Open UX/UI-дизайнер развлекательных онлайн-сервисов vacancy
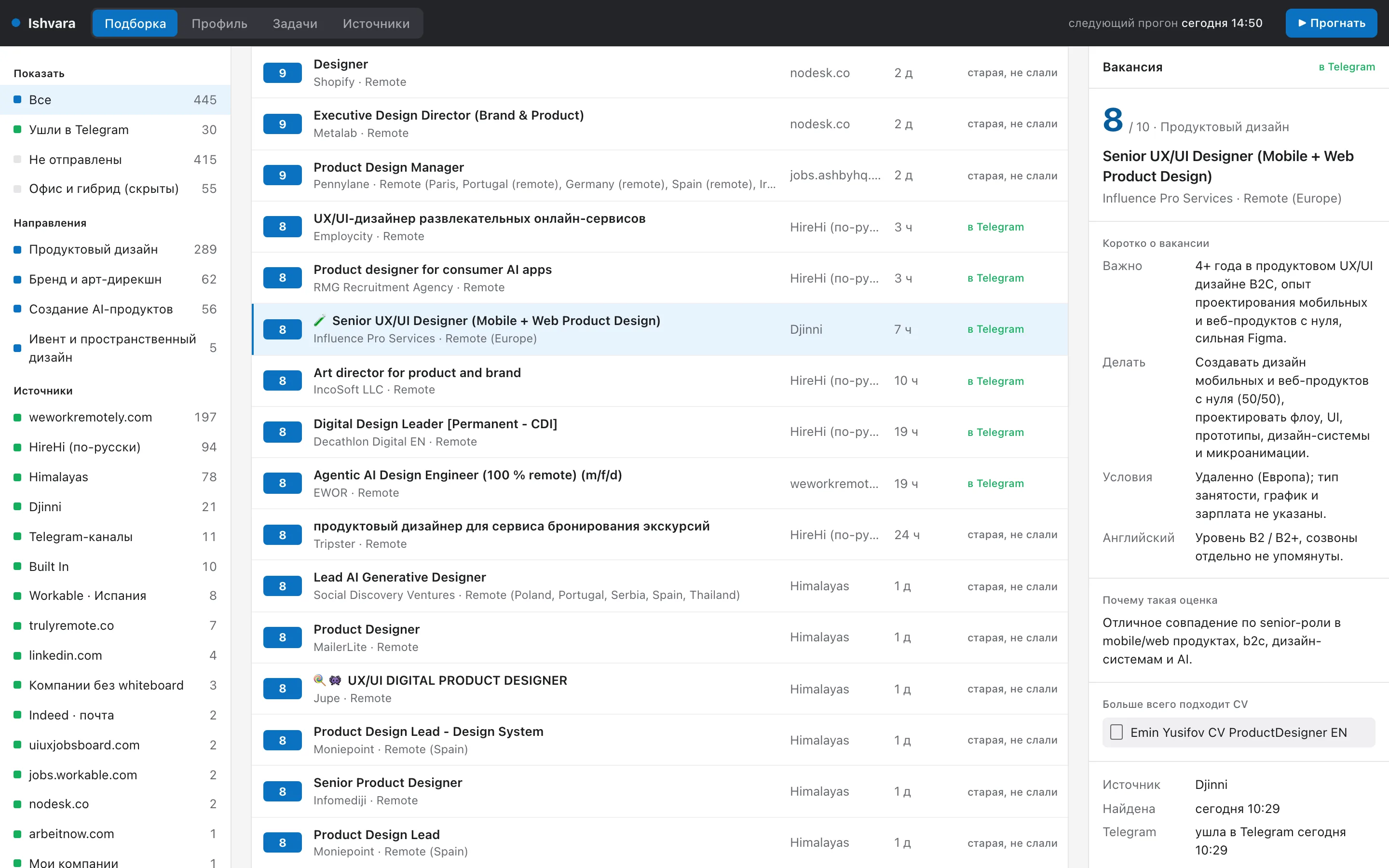 pyautogui.click(x=659, y=227)
